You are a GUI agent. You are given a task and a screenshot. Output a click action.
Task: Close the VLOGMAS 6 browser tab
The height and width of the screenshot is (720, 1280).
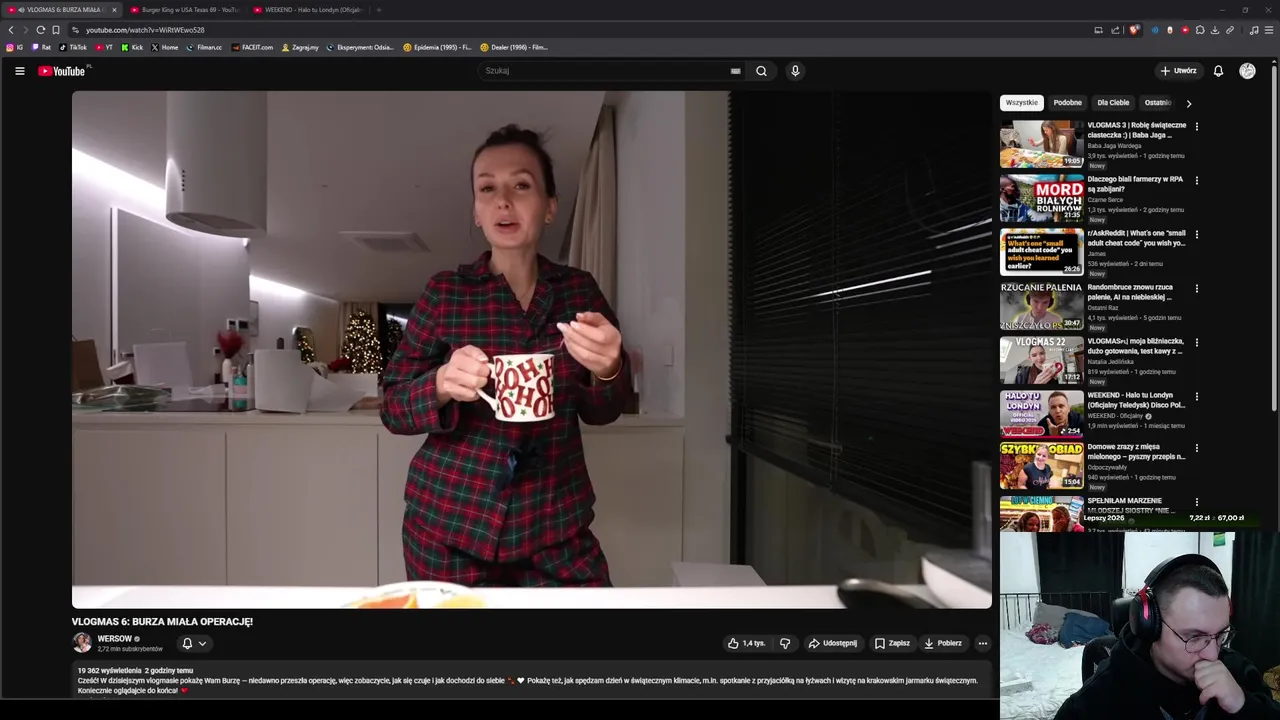114,10
